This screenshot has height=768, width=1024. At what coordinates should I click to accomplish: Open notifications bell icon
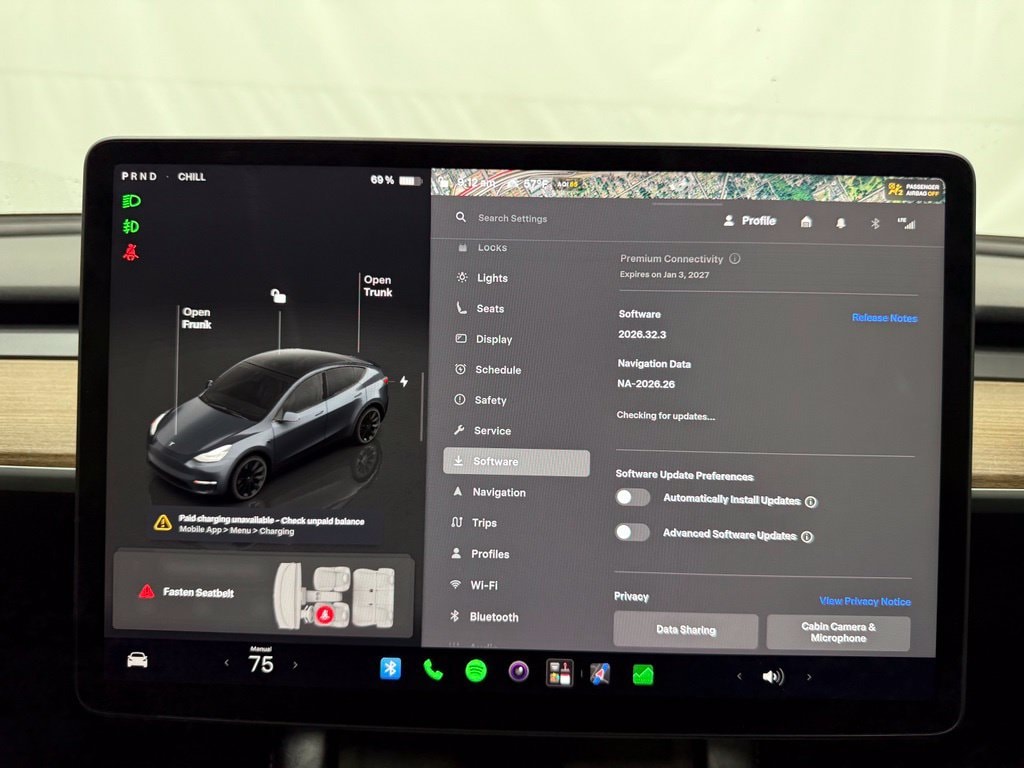click(x=840, y=223)
